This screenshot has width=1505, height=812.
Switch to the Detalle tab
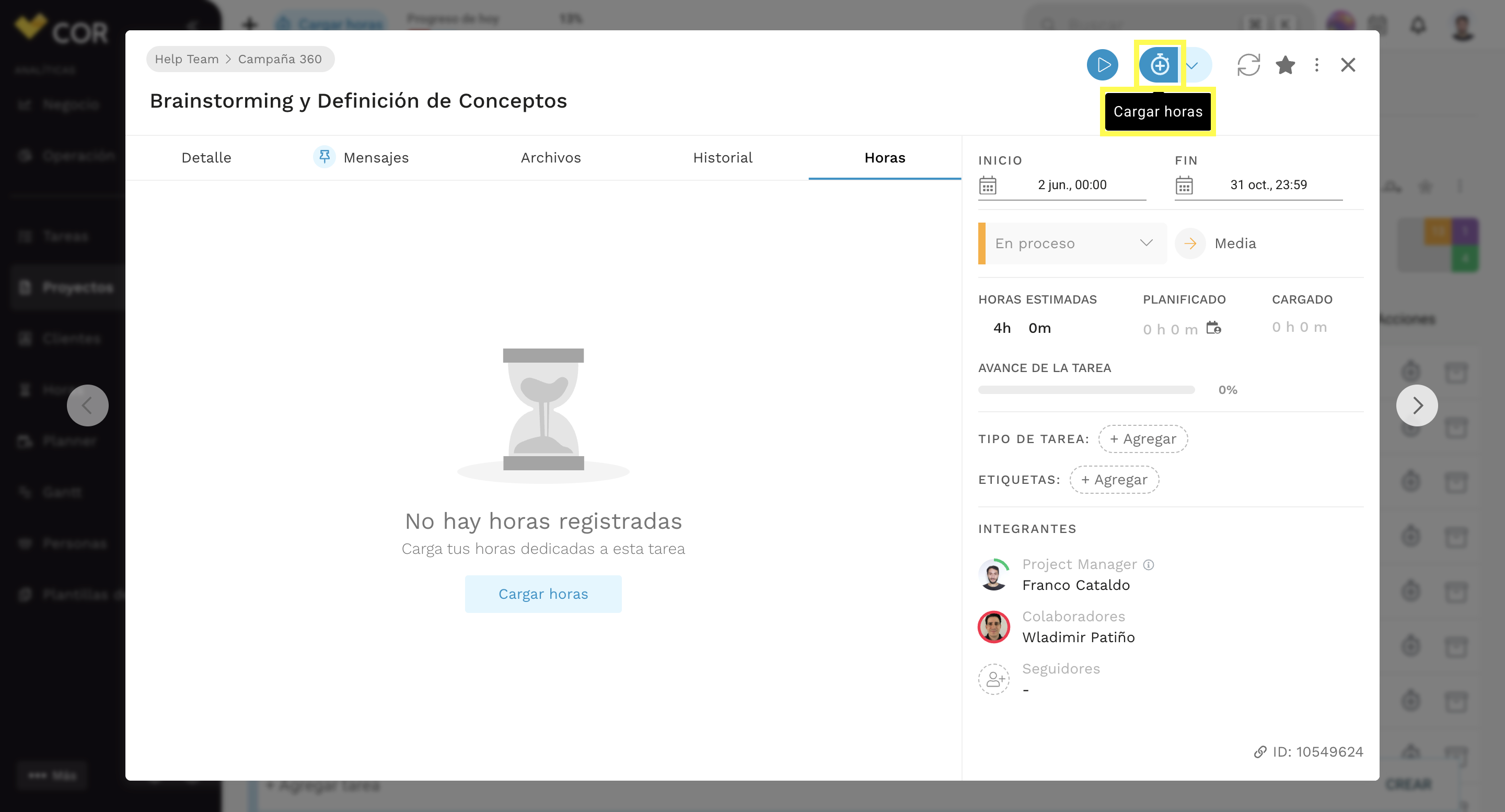point(206,158)
